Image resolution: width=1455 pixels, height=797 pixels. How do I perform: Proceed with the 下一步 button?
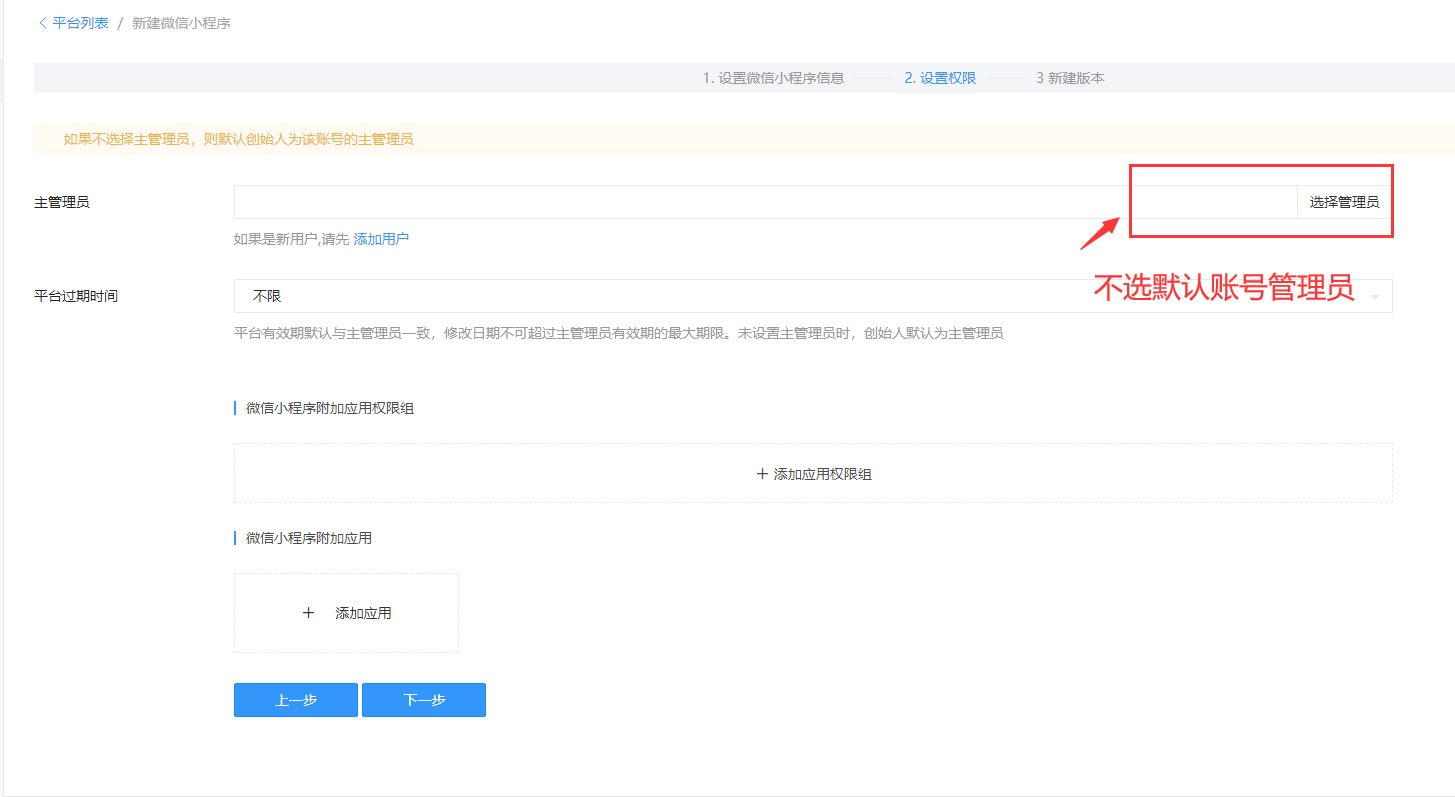(423, 700)
